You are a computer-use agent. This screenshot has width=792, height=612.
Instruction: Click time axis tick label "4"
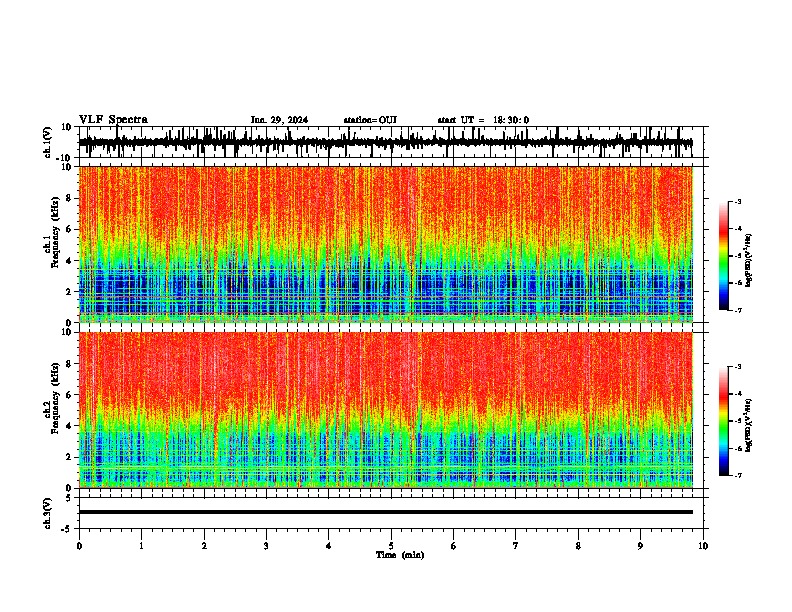point(329,546)
